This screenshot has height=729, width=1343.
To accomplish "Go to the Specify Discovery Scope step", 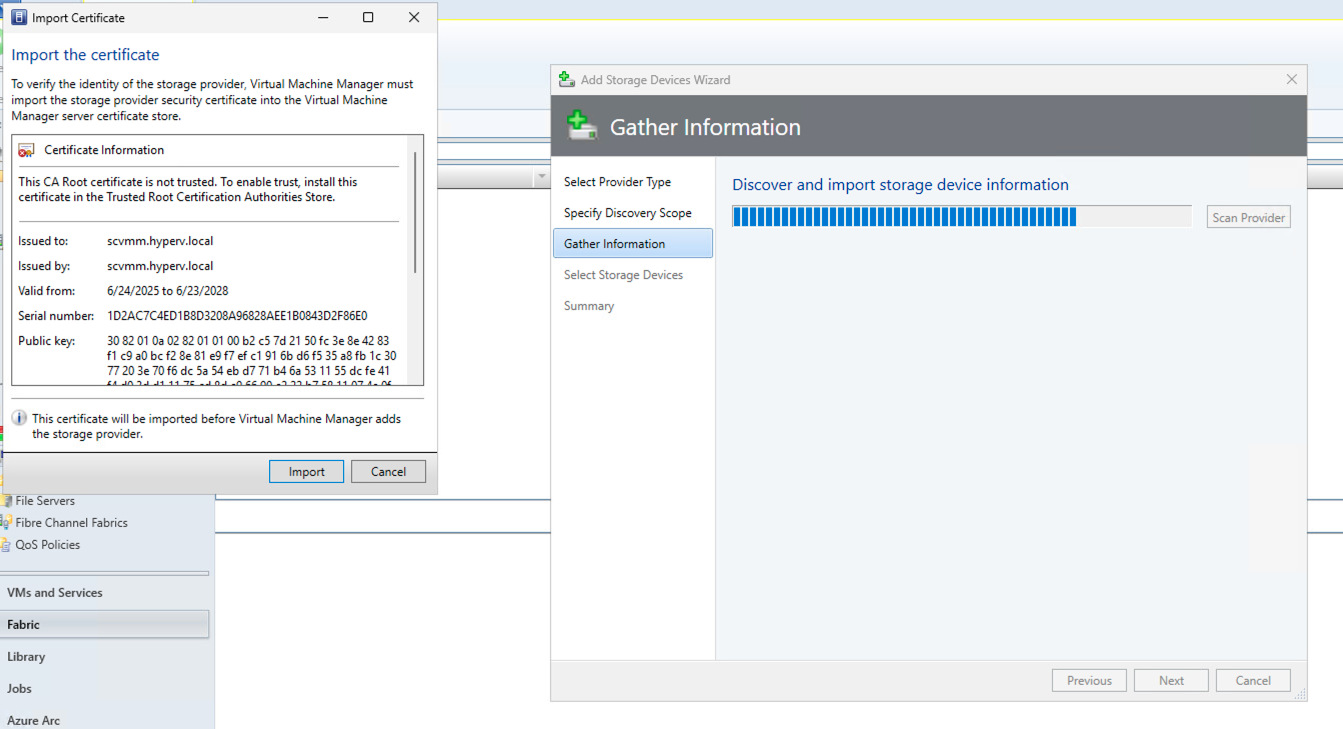I will pyautogui.click(x=627, y=213).
